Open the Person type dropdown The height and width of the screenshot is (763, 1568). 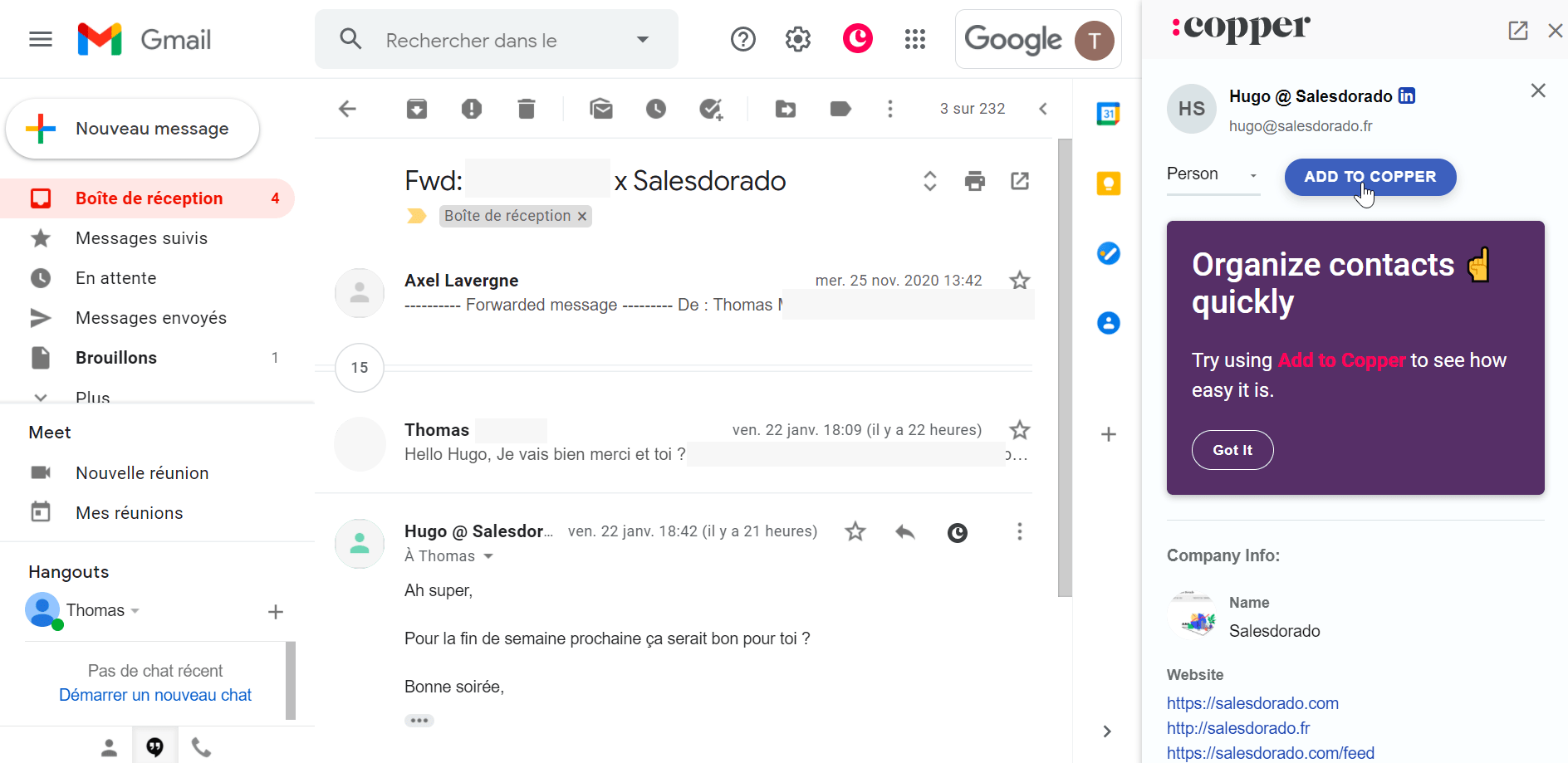[x=1213, y=174]
